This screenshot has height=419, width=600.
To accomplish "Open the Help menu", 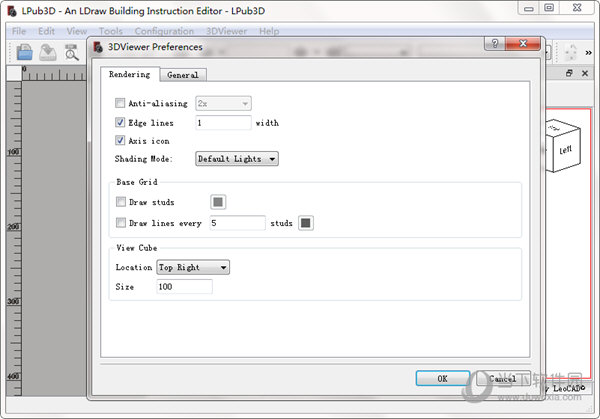I will tap(269, 31).
